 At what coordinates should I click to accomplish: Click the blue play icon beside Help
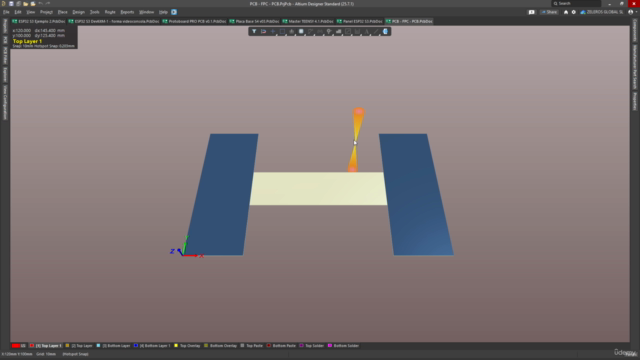pos(174,12)
